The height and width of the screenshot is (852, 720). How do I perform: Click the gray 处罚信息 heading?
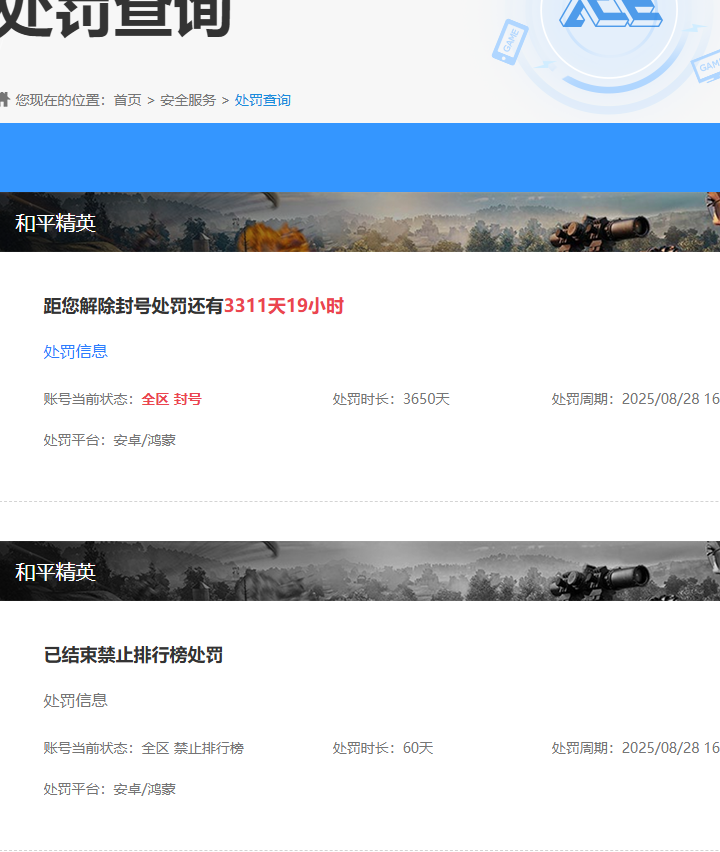76,700
